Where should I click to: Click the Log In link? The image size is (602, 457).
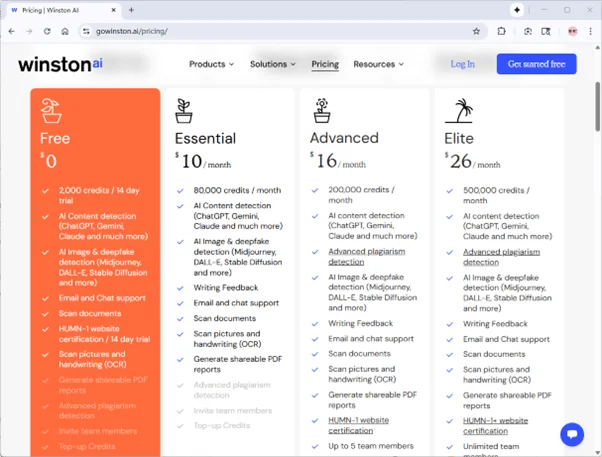point(463,64)
